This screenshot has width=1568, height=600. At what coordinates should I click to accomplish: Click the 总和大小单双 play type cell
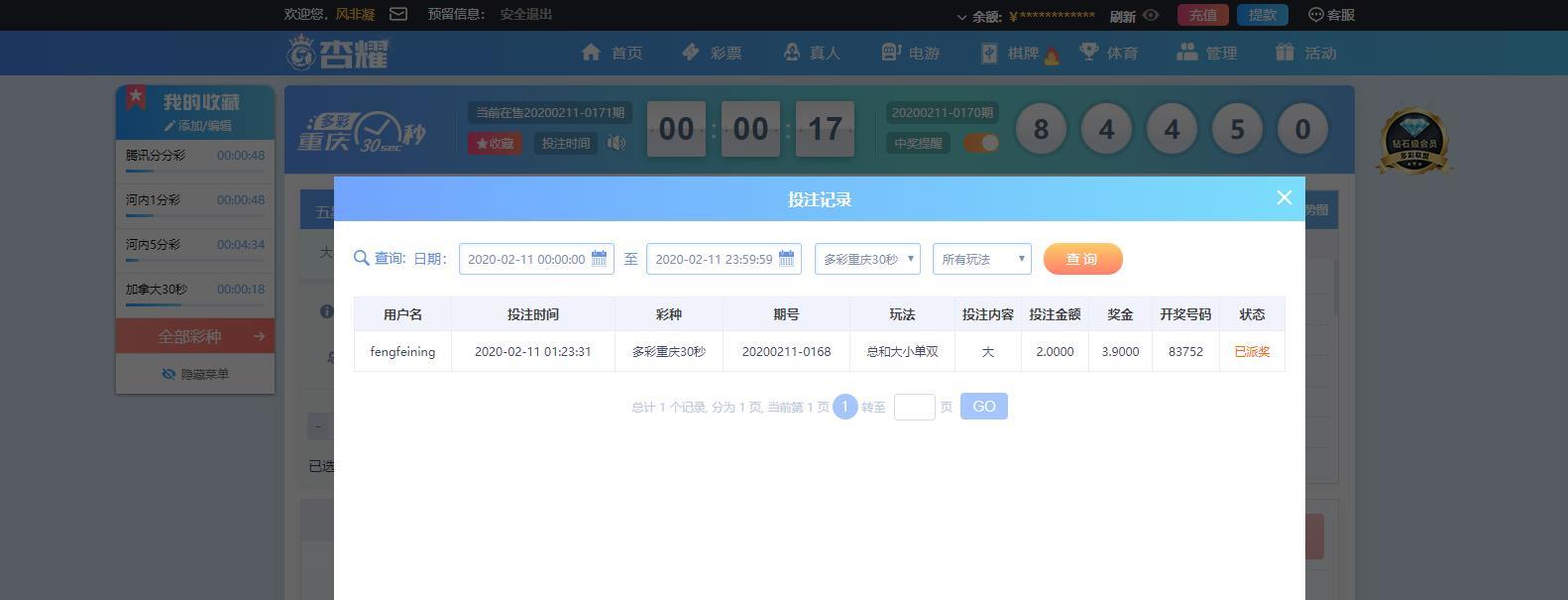point(902,351)
